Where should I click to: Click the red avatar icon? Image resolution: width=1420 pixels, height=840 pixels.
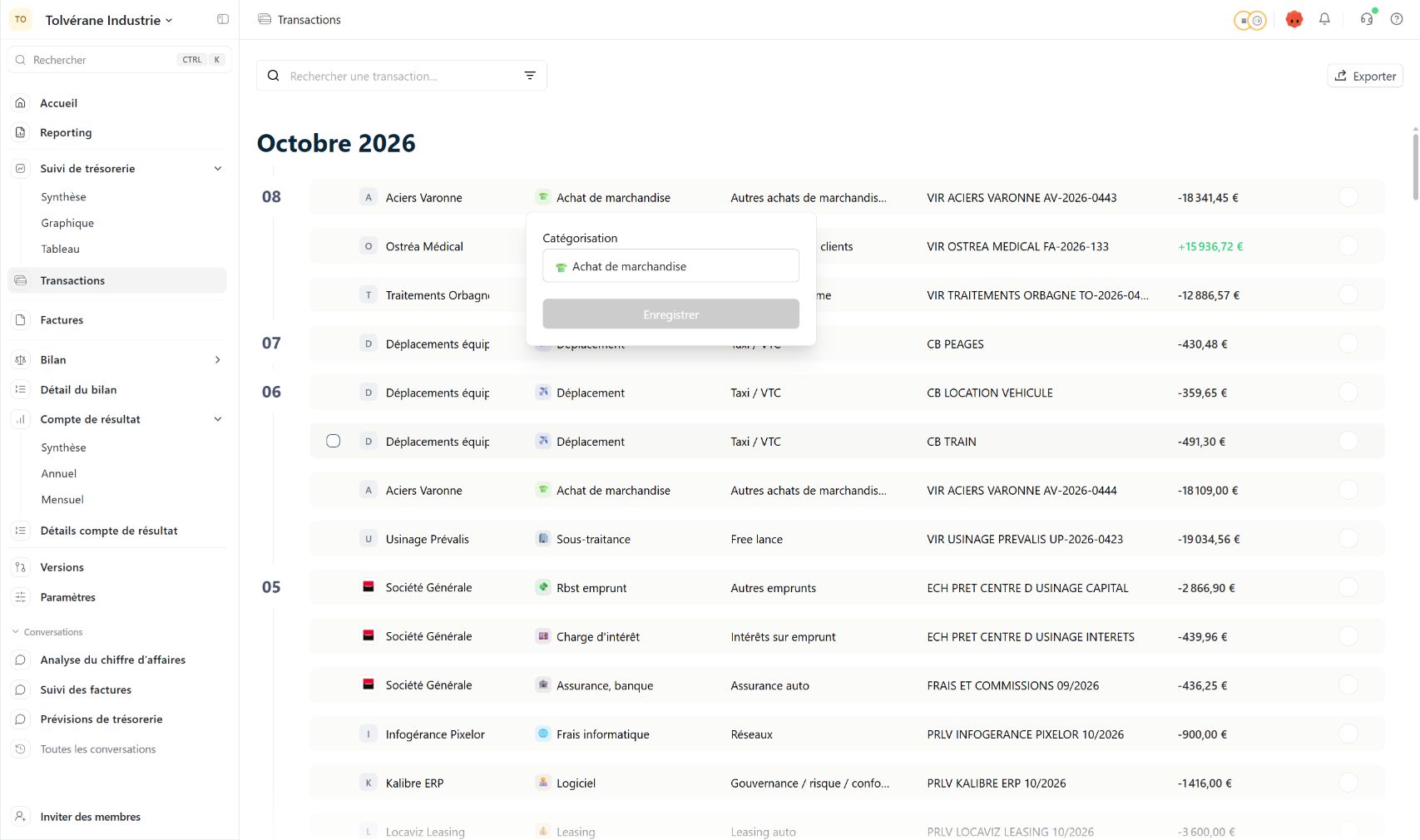tap(1294, 19)
